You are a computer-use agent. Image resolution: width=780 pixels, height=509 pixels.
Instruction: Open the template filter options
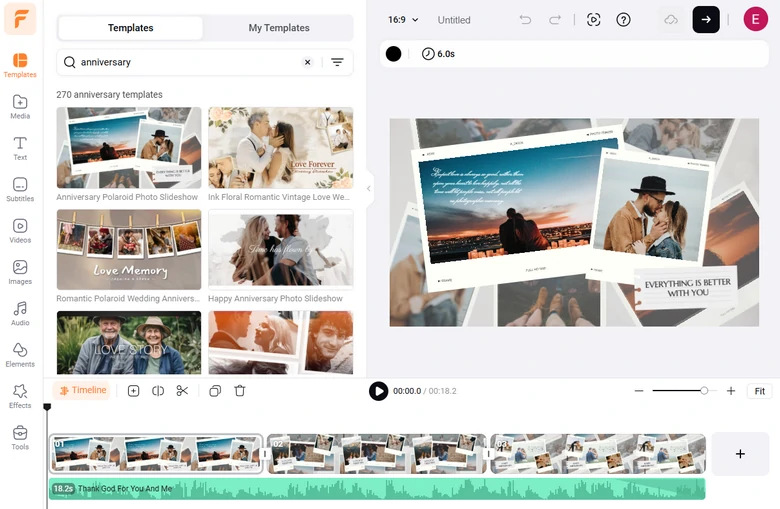coord(337,62)
